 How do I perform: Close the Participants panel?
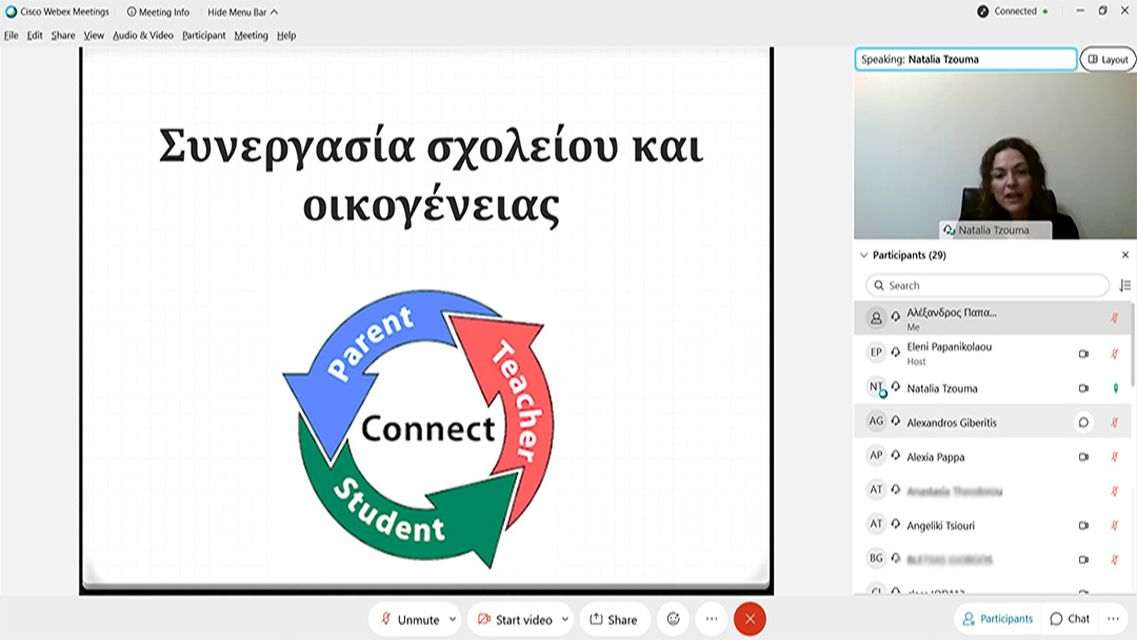[1125, 255]
